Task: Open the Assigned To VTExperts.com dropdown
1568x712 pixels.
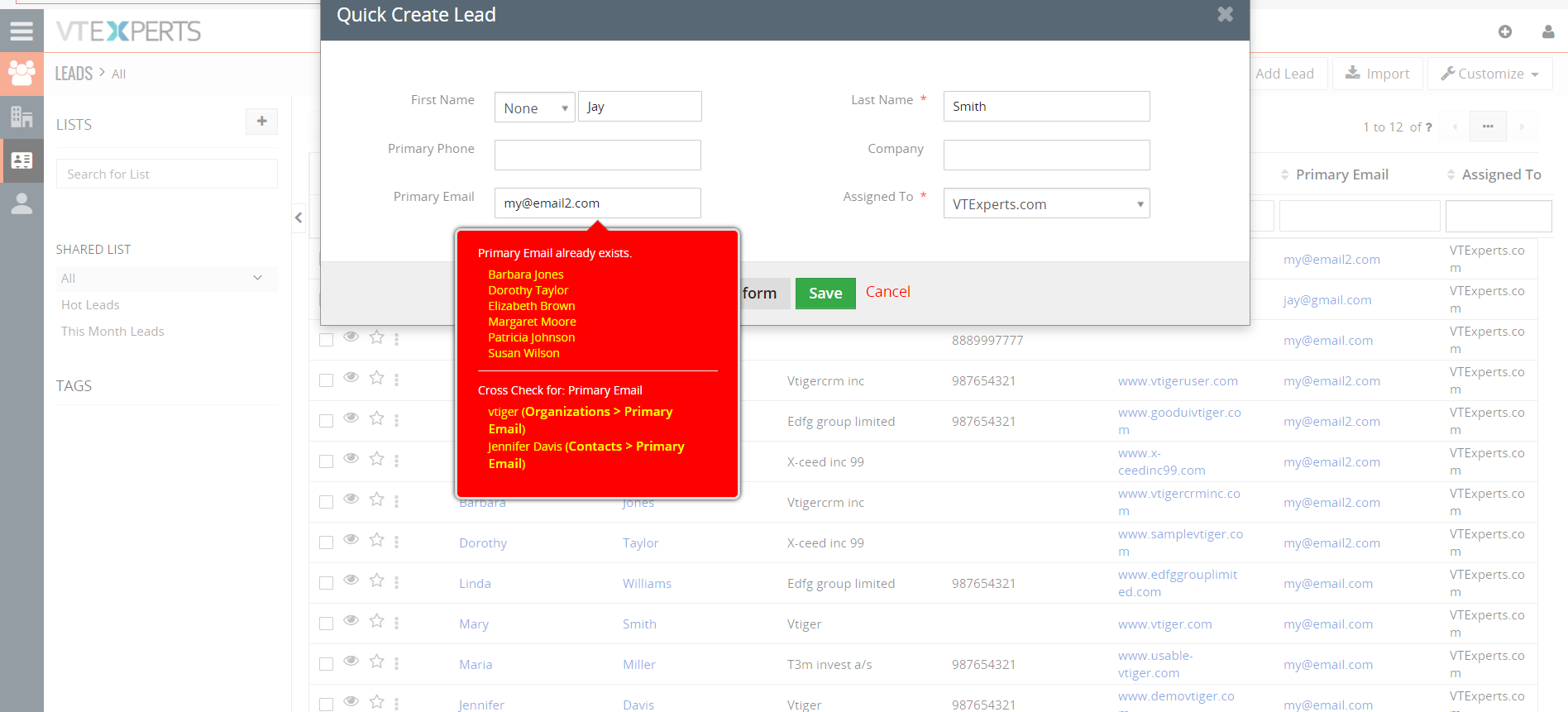Action: click(x=1046, y=203)
